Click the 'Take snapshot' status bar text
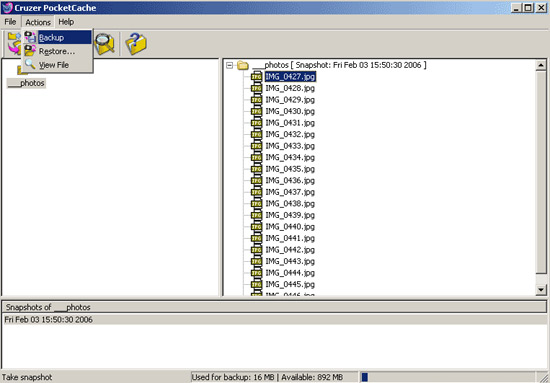 point(27,377)
